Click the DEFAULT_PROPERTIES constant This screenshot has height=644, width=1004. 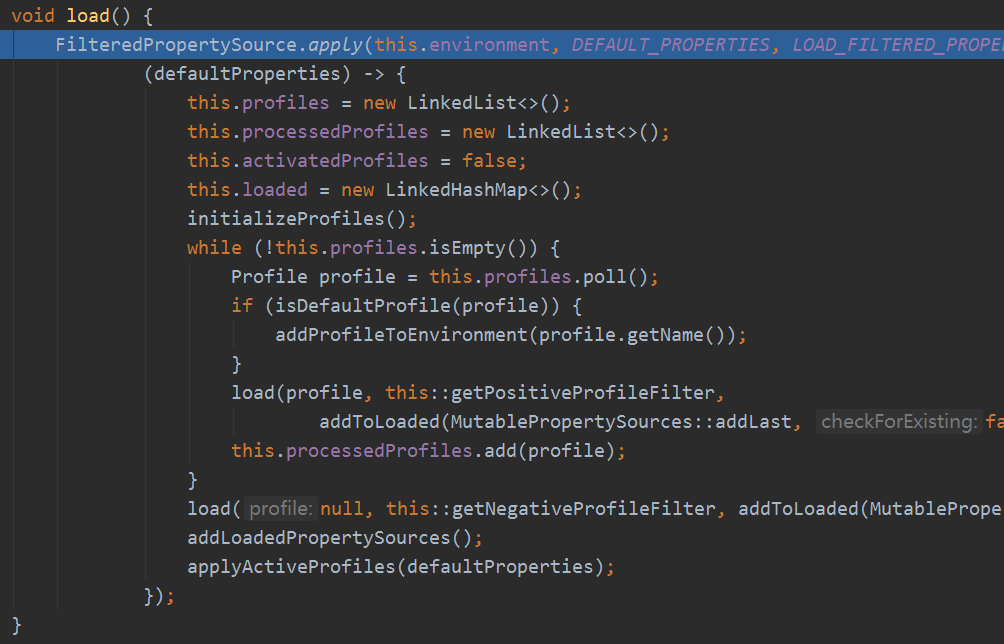[x=670, y=45]
